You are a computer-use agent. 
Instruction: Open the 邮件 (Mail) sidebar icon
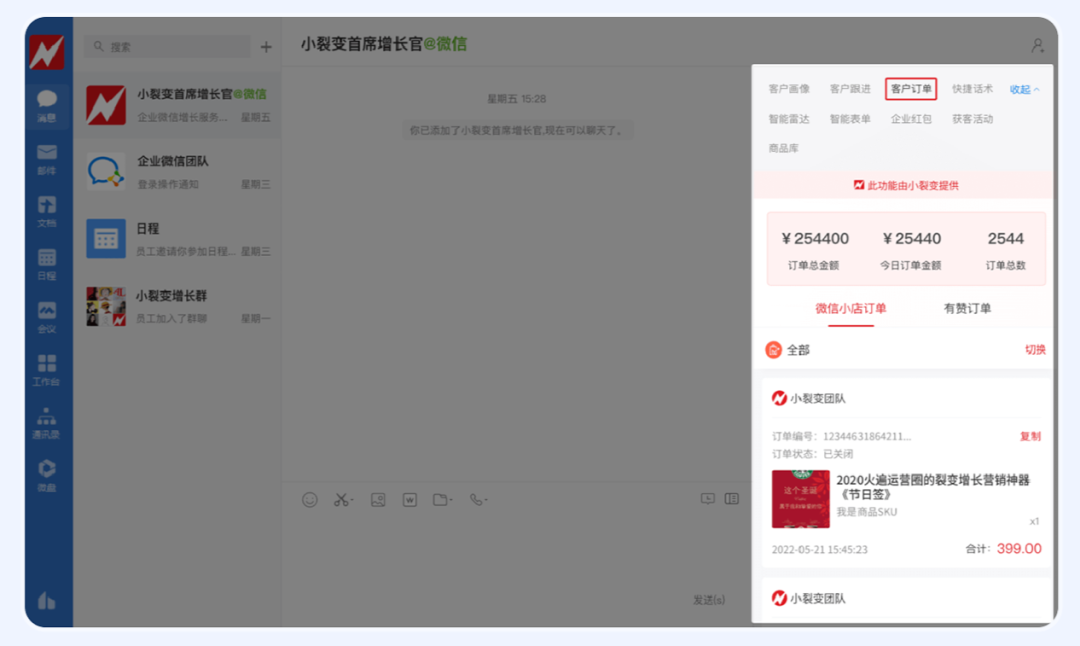click(x=47, y=155)
